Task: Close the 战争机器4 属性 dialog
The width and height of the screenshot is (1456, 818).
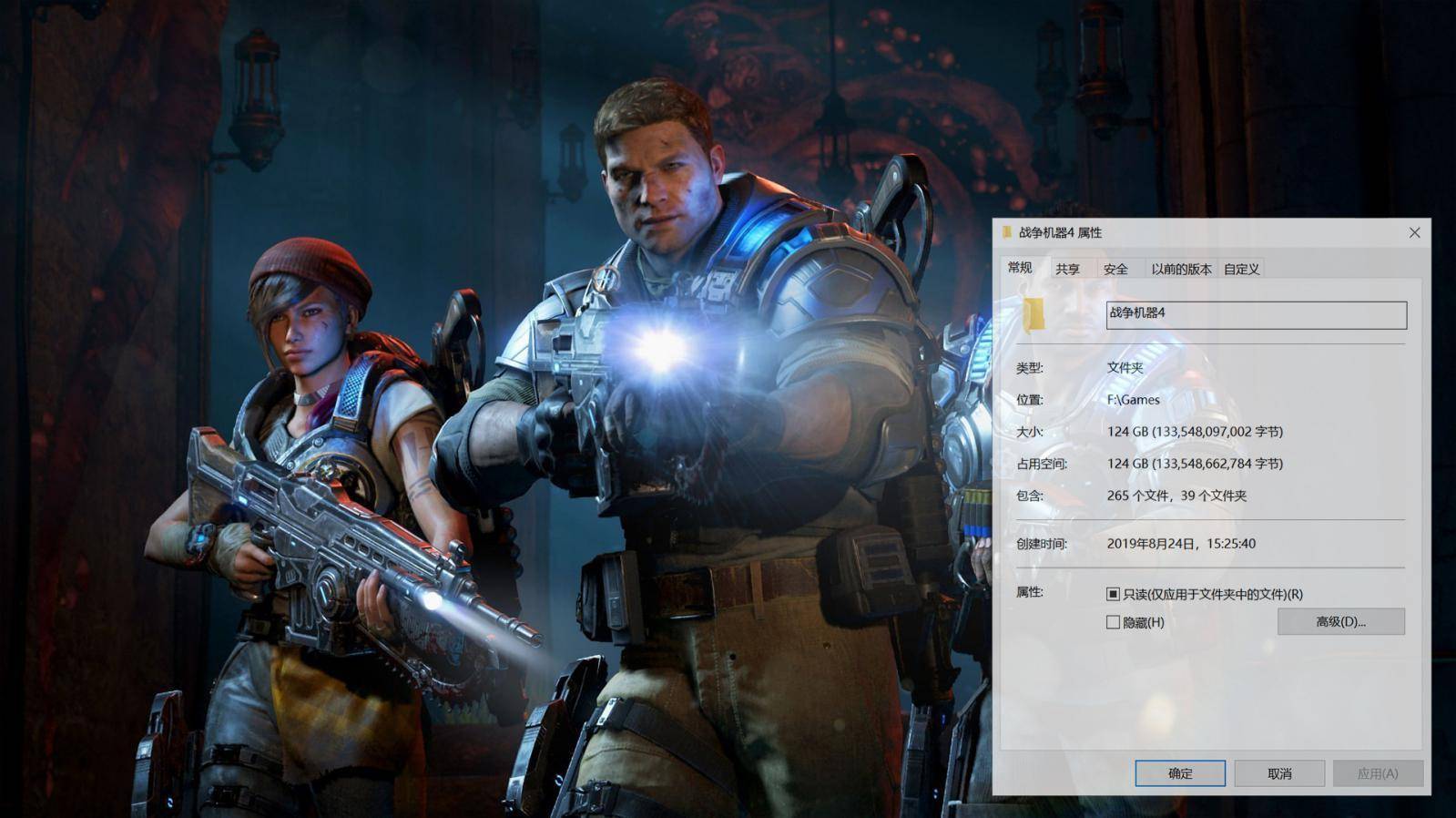Action: pos(1414,233)
